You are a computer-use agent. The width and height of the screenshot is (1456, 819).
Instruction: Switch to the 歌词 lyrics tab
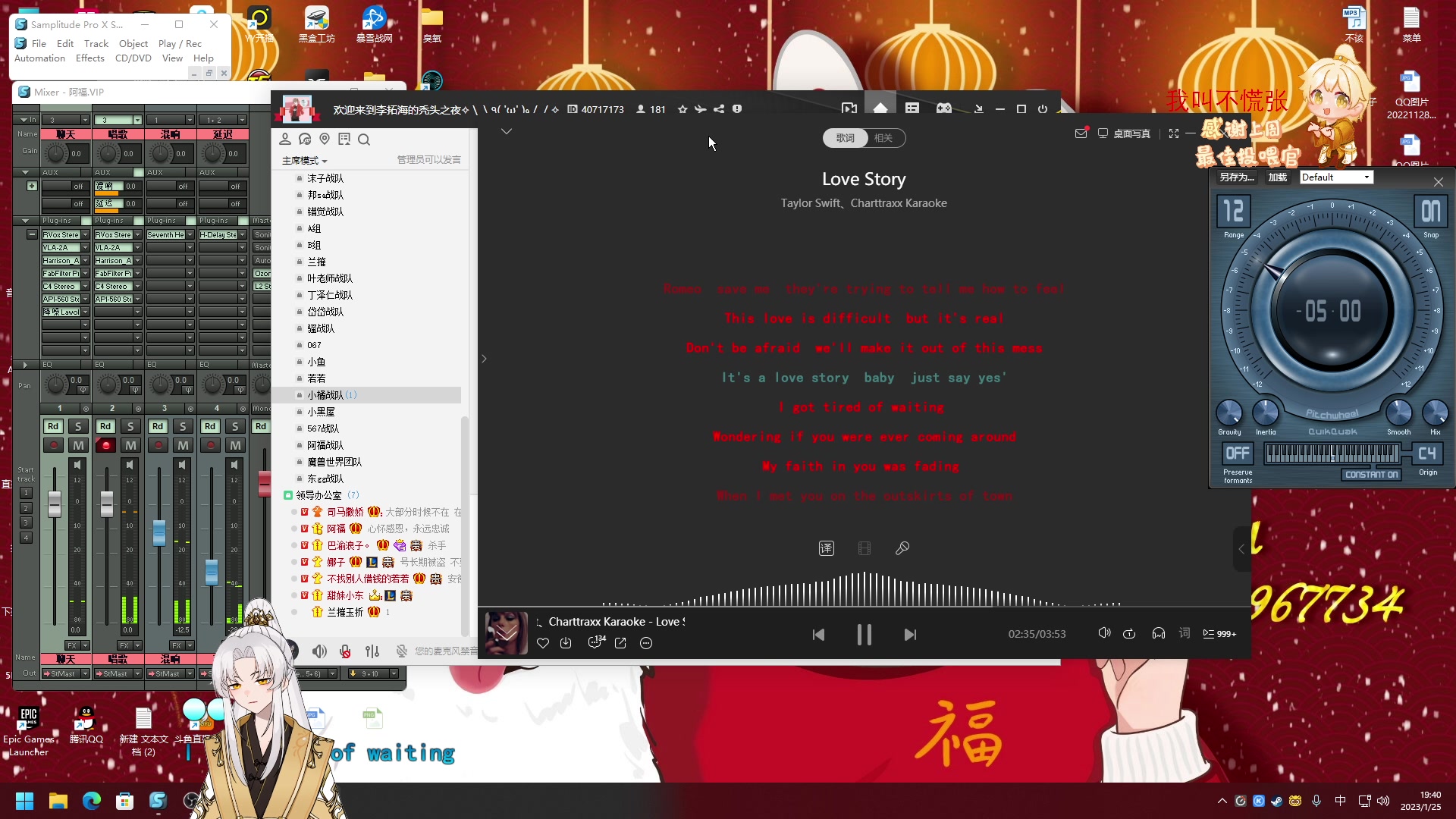845,138
